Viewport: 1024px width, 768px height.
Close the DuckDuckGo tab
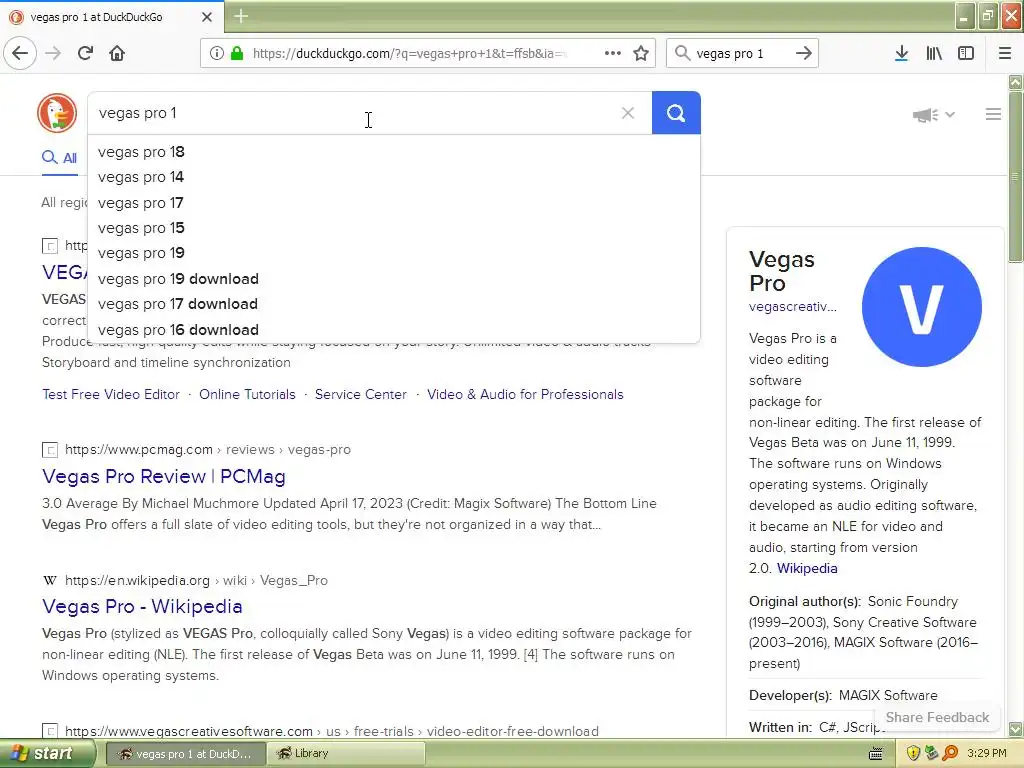click(x=207, y=17)
